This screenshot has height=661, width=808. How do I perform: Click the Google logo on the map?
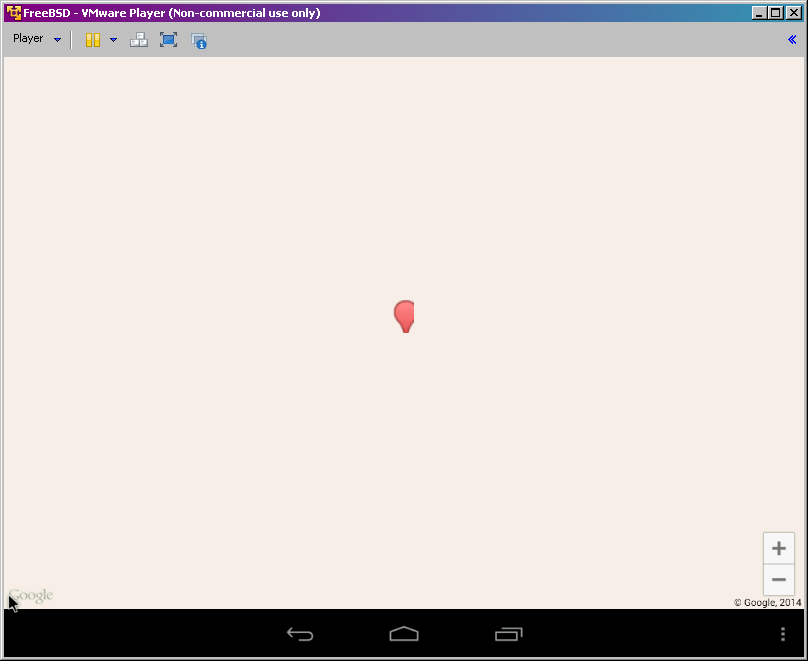point(32,596)
